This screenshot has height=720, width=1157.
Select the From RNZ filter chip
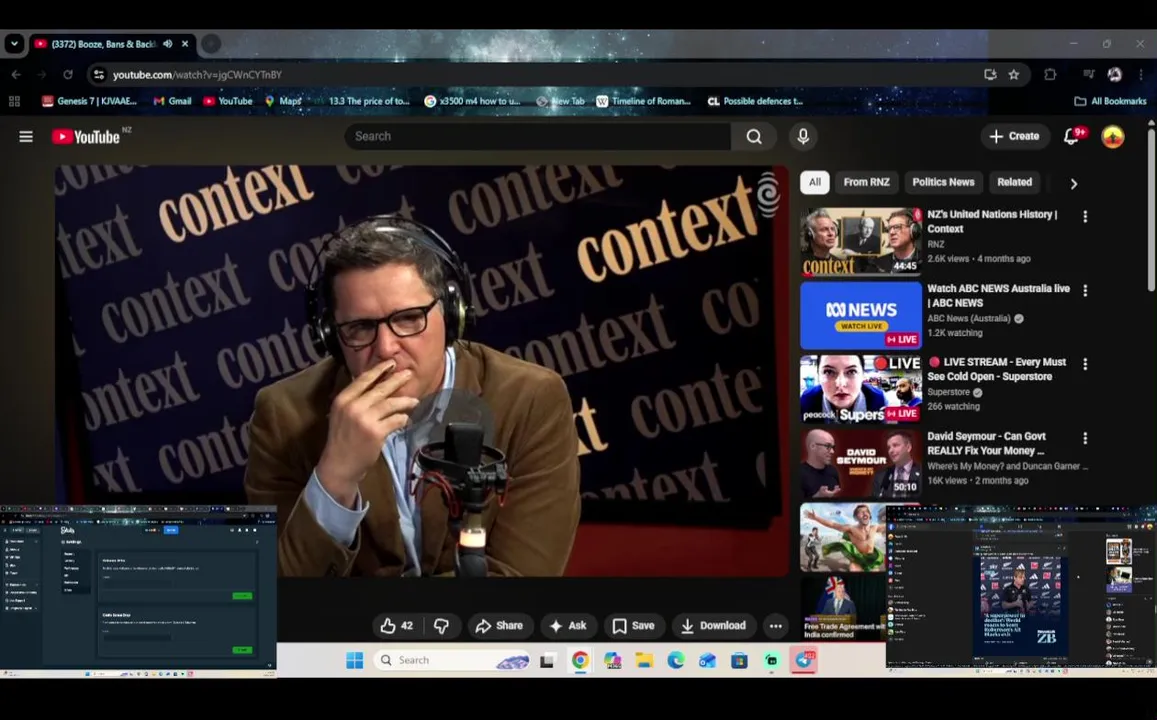pos(866,182)
